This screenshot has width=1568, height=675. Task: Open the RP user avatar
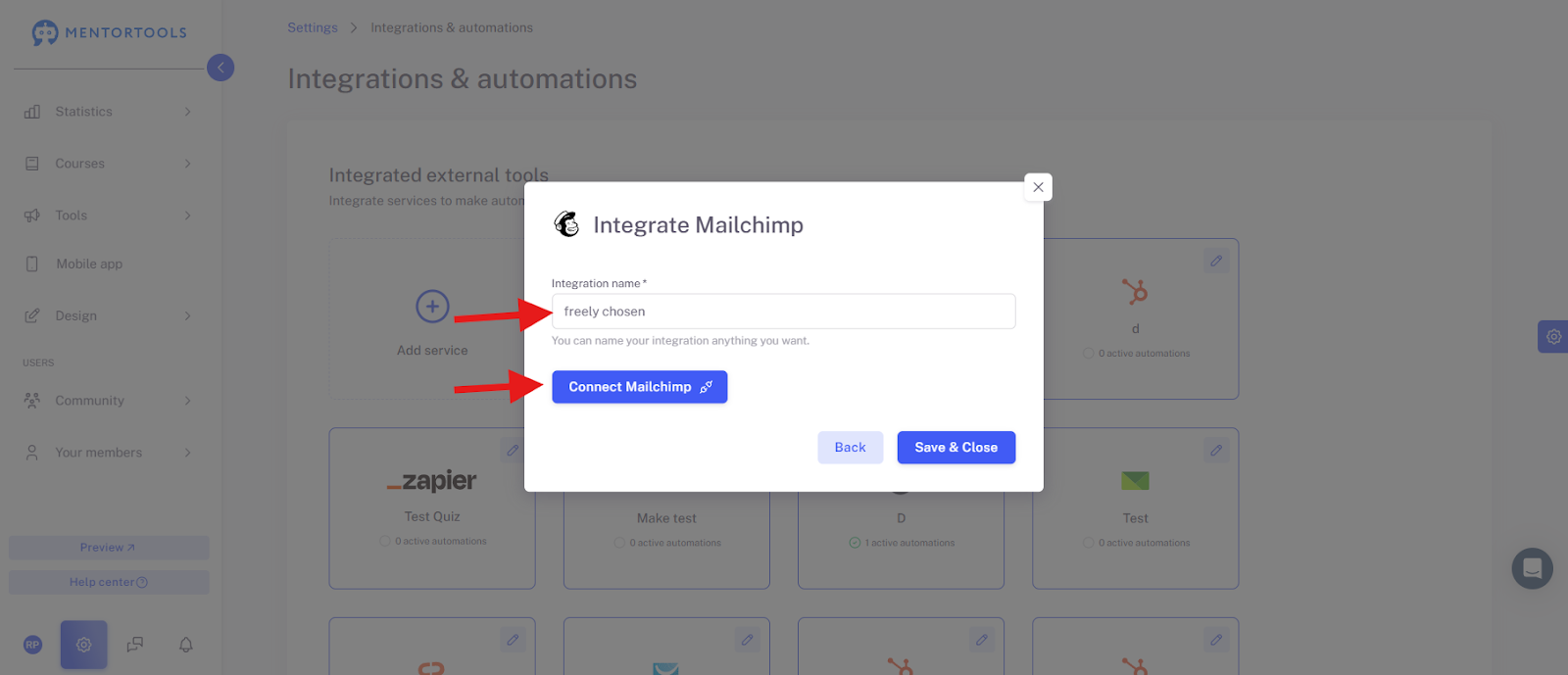pos(32,645)
